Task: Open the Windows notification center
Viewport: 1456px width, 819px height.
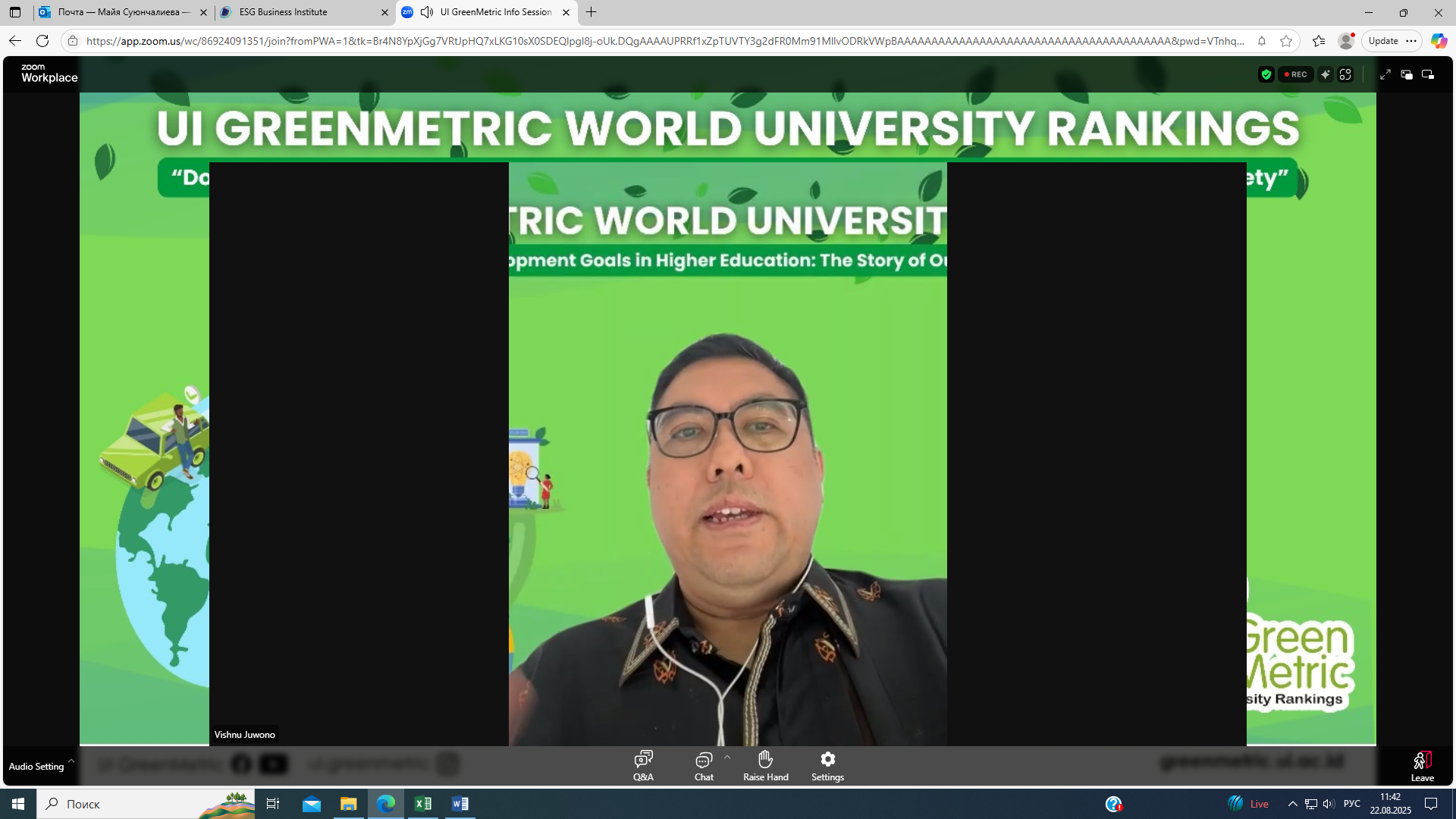Action: [1431, 804]
